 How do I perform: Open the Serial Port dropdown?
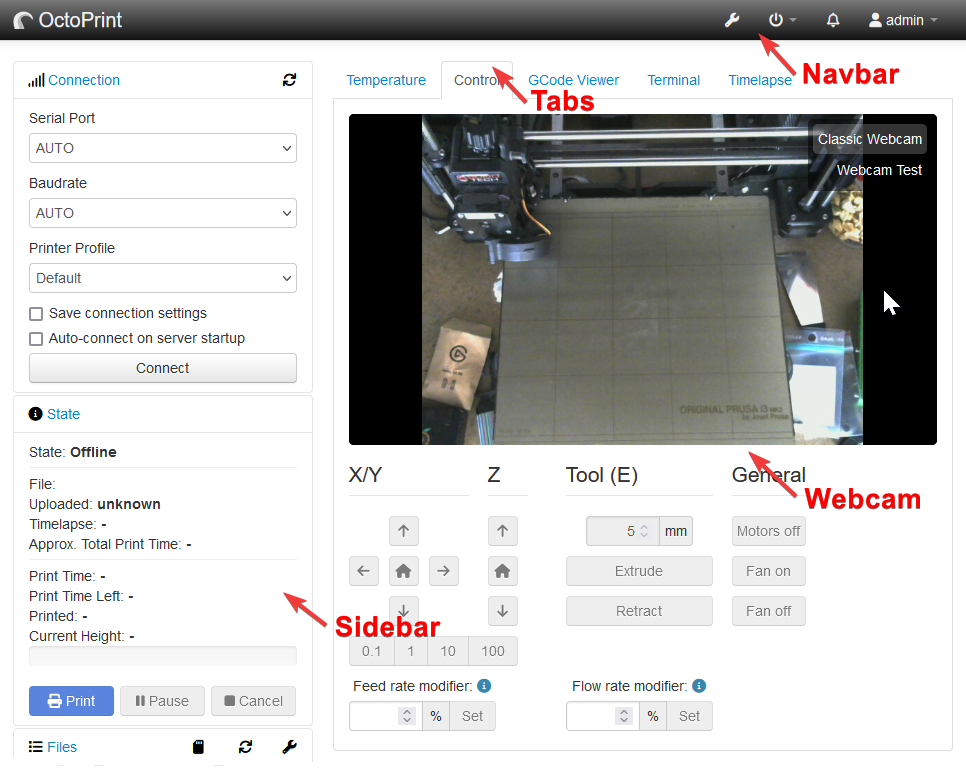click(x=163, y=148)
